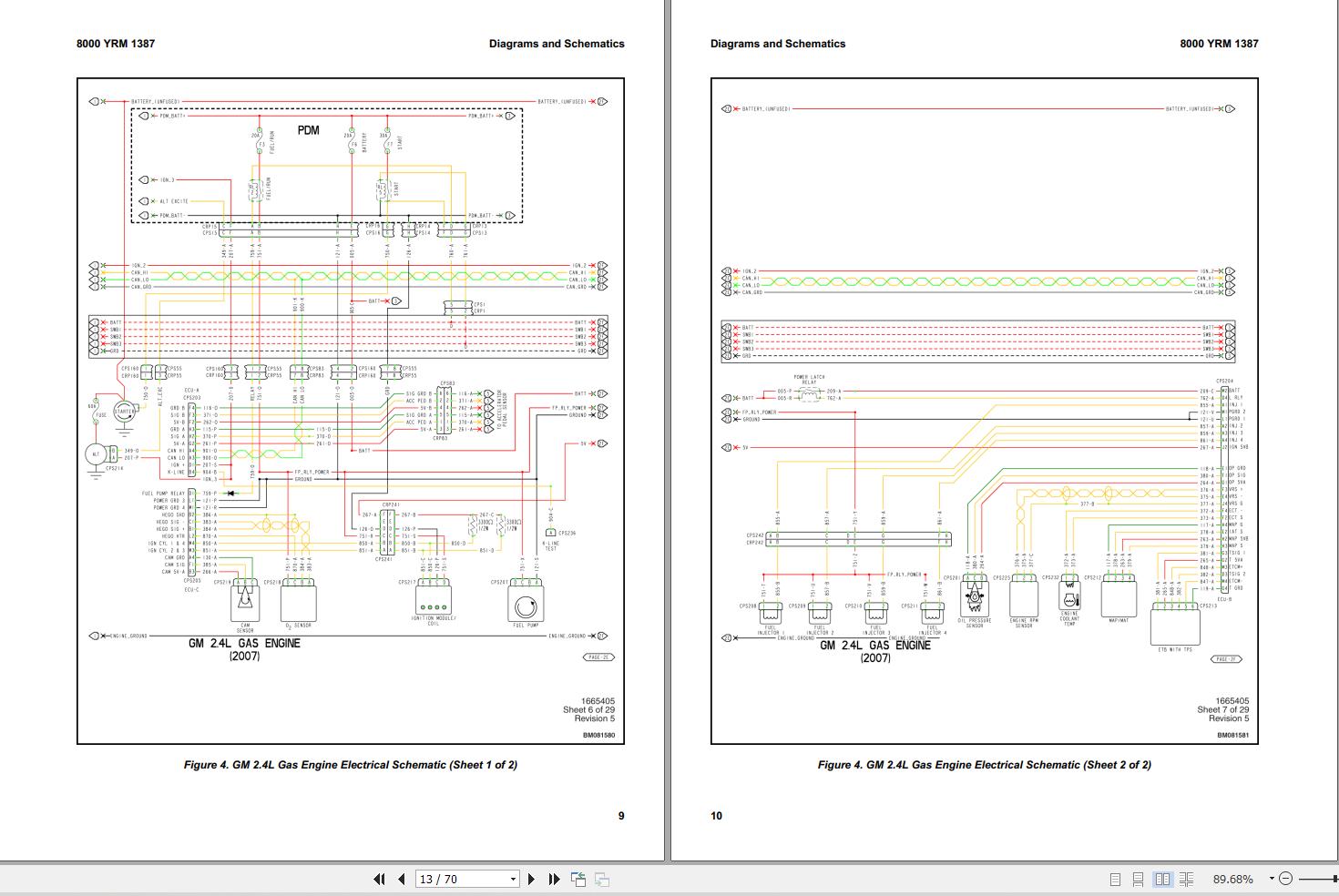The image size is (1339, 896).
Task: Enable continuous scrolling page view
Action: point(1138,880)
